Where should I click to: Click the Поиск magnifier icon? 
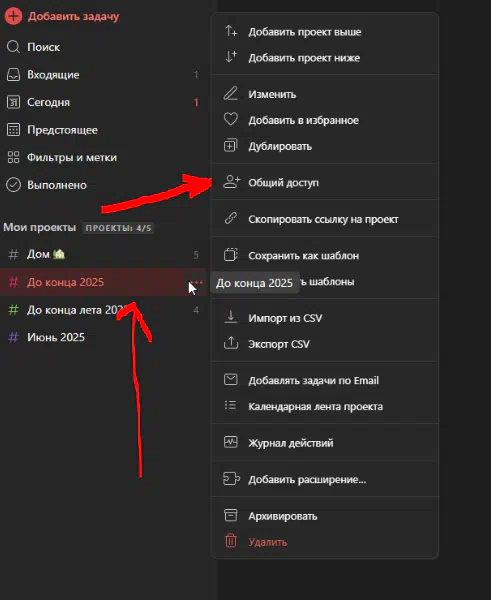pyautogui.click(x=13, y=47)
